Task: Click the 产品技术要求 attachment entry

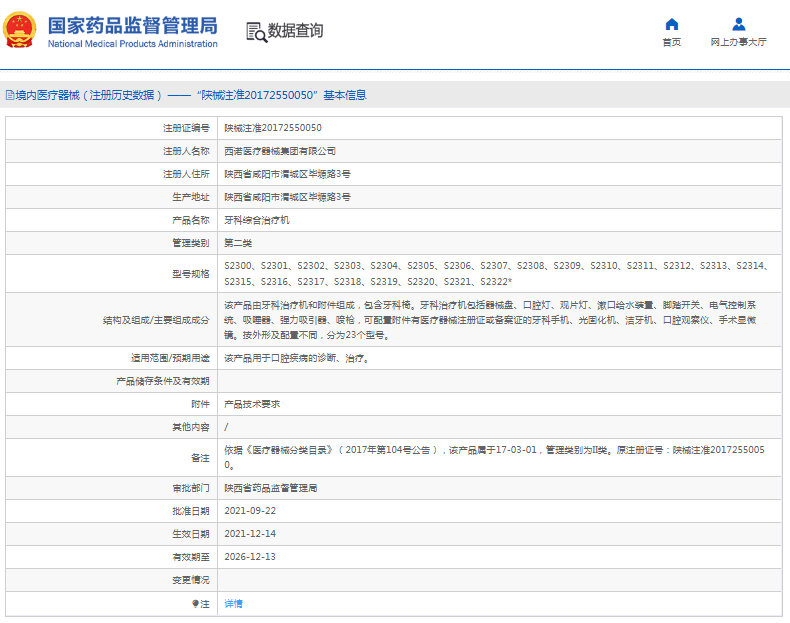Action: coord(251,404)
